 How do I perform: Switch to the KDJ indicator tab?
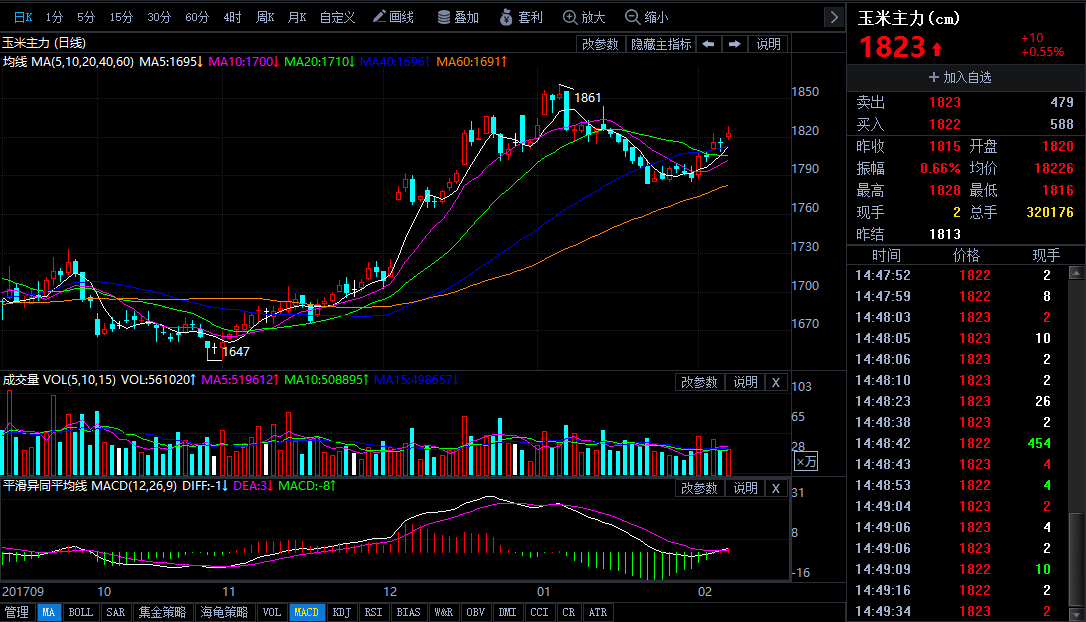click(x=341, y=612)
